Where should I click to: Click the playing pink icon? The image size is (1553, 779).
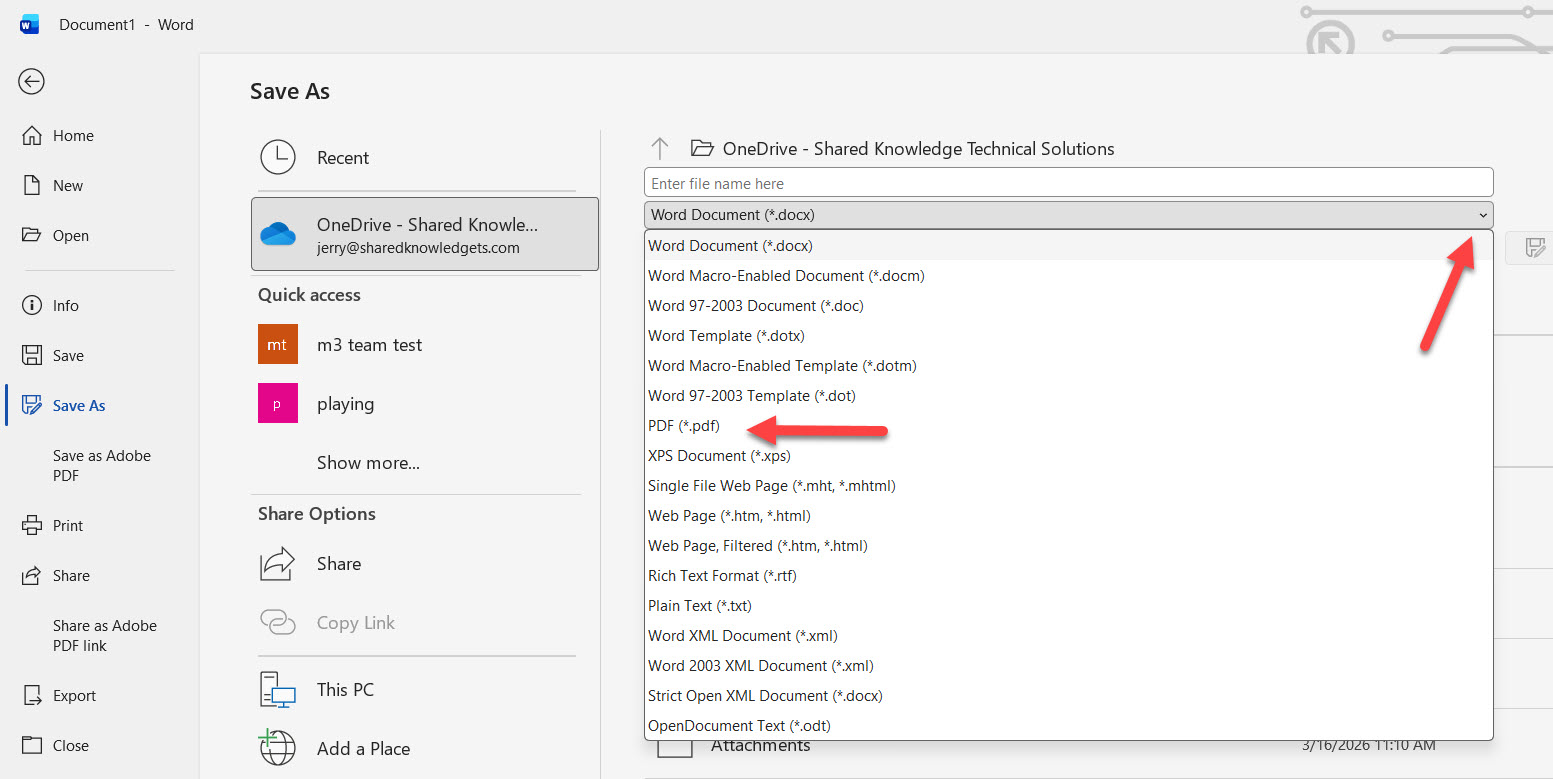click(x=278, y=404)
